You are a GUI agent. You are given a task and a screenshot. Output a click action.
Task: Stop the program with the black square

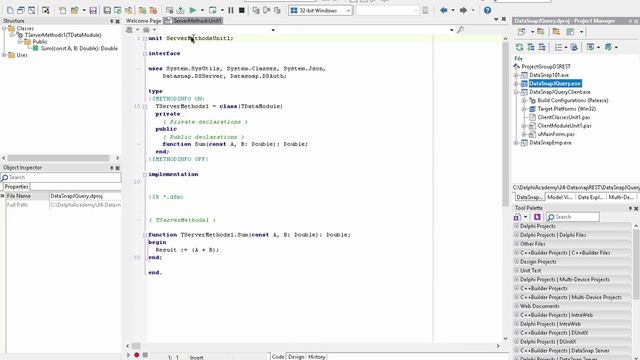tap(242, 10)
